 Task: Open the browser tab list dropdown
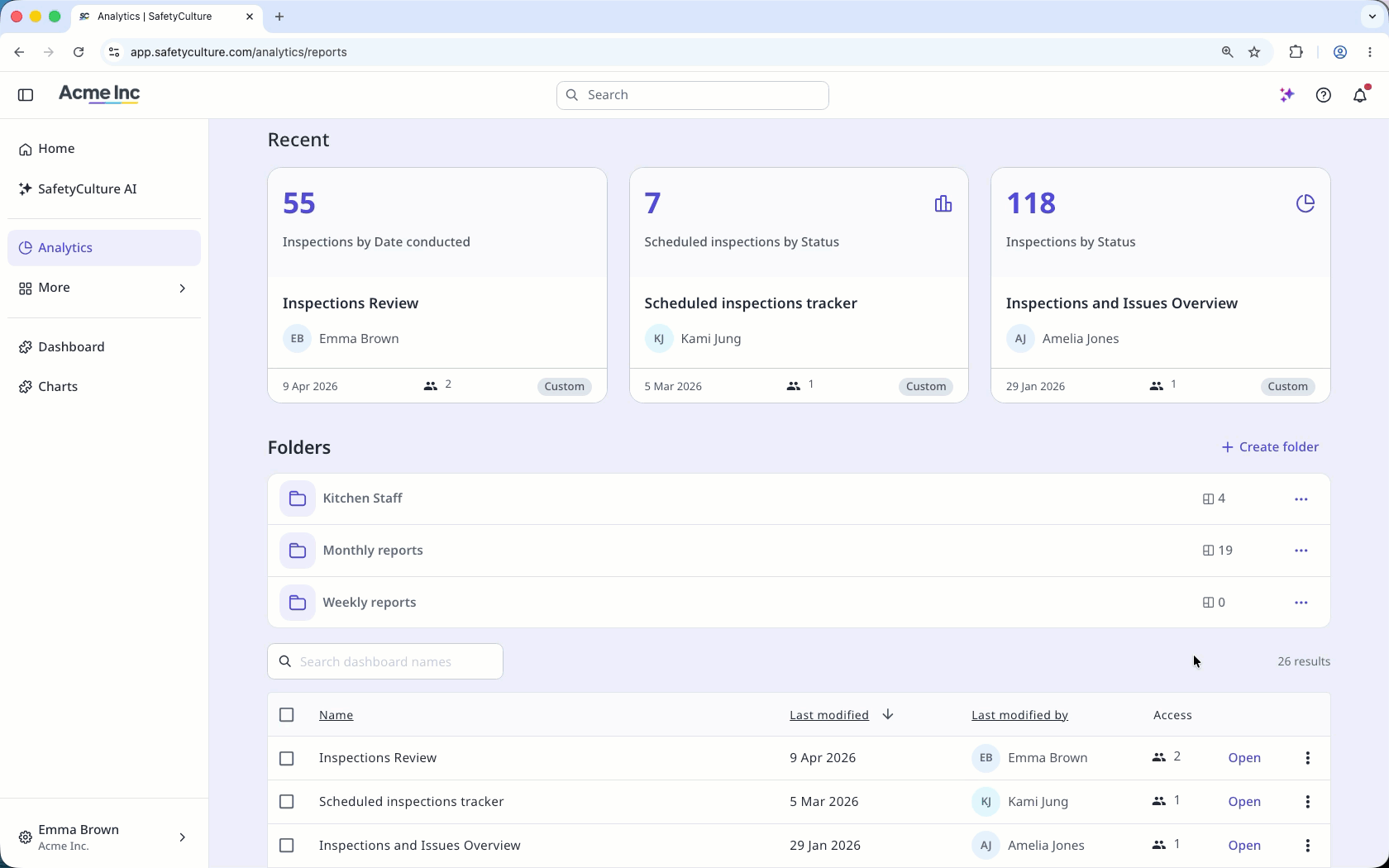1372,17
